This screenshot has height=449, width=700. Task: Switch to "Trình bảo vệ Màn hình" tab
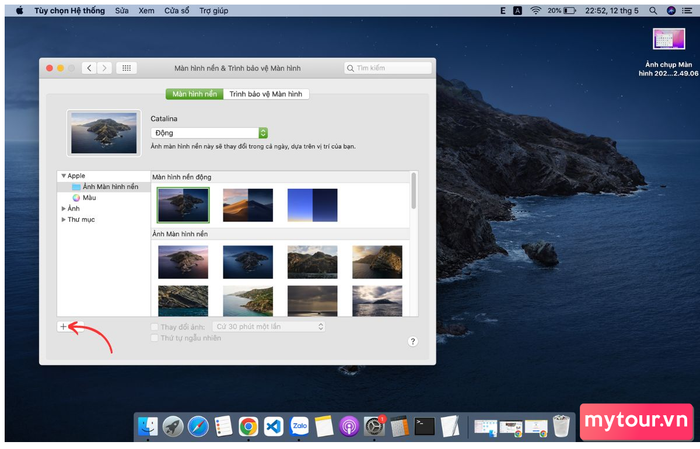[x=267, y=94]
